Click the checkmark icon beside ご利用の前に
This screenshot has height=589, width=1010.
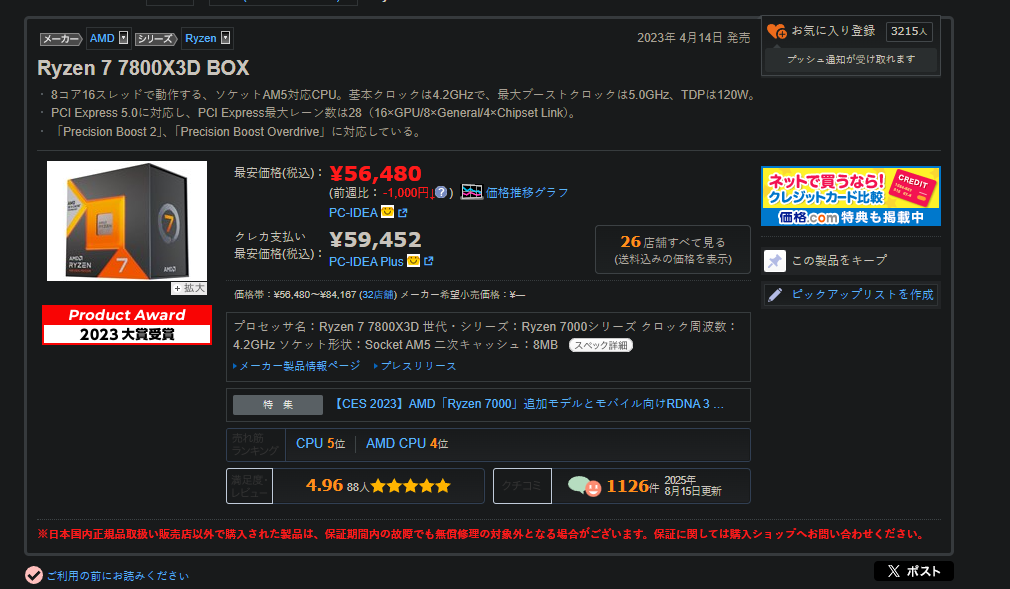click(33, 575)
